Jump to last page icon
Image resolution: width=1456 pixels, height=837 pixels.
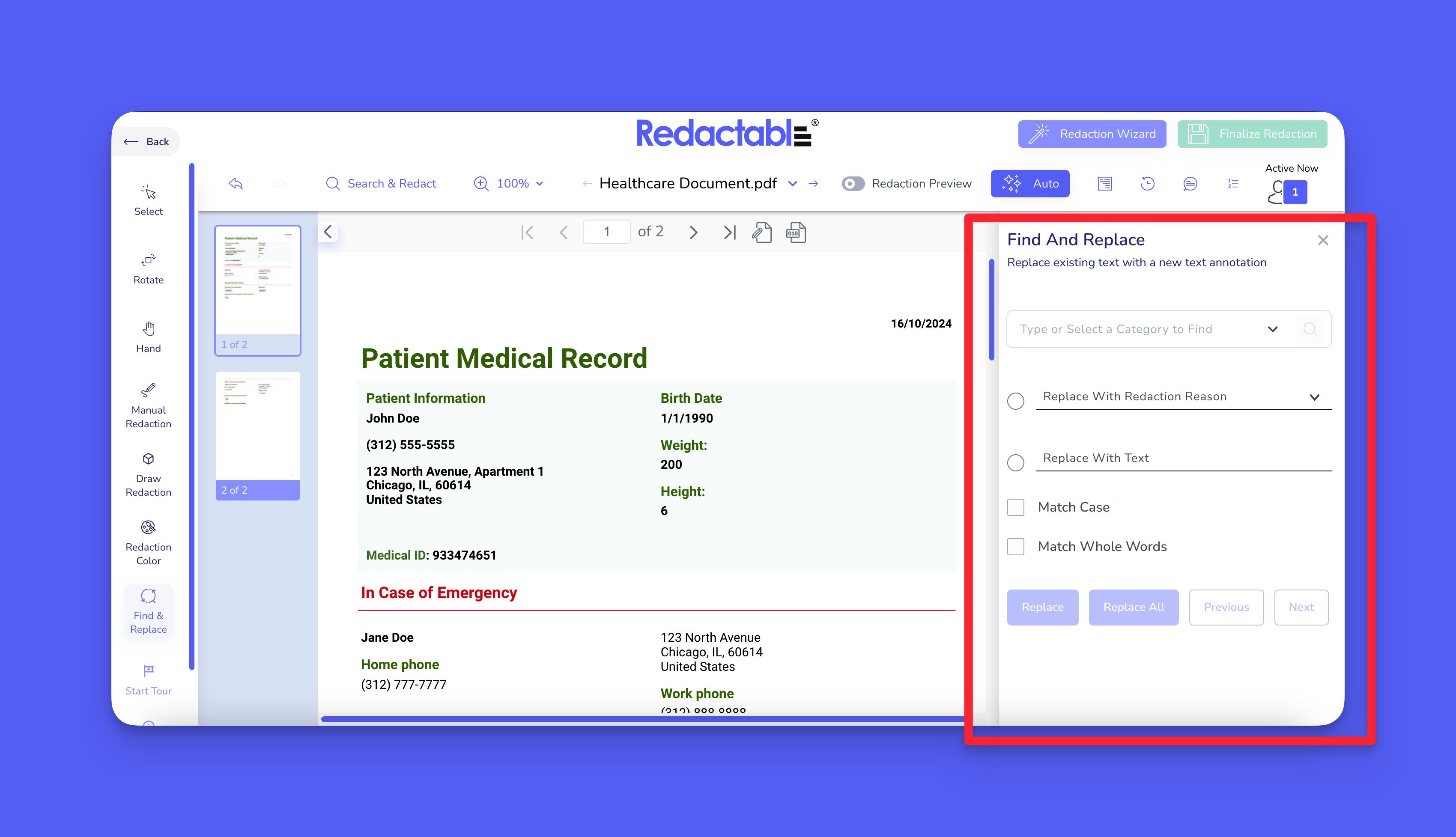[x=729, y=232]
